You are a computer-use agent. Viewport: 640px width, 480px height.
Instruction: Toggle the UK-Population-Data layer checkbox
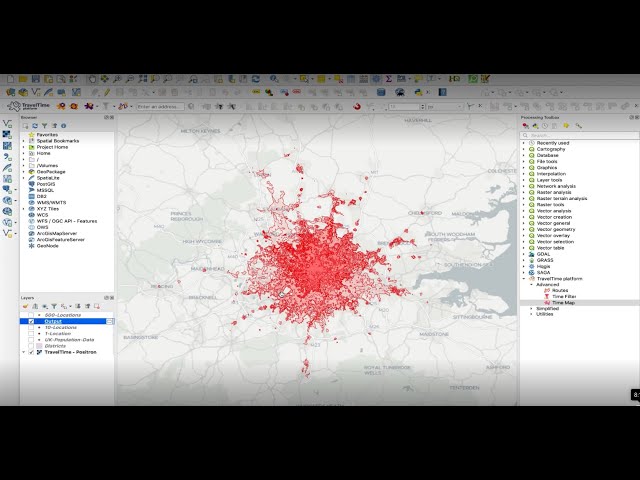(31, 340)
